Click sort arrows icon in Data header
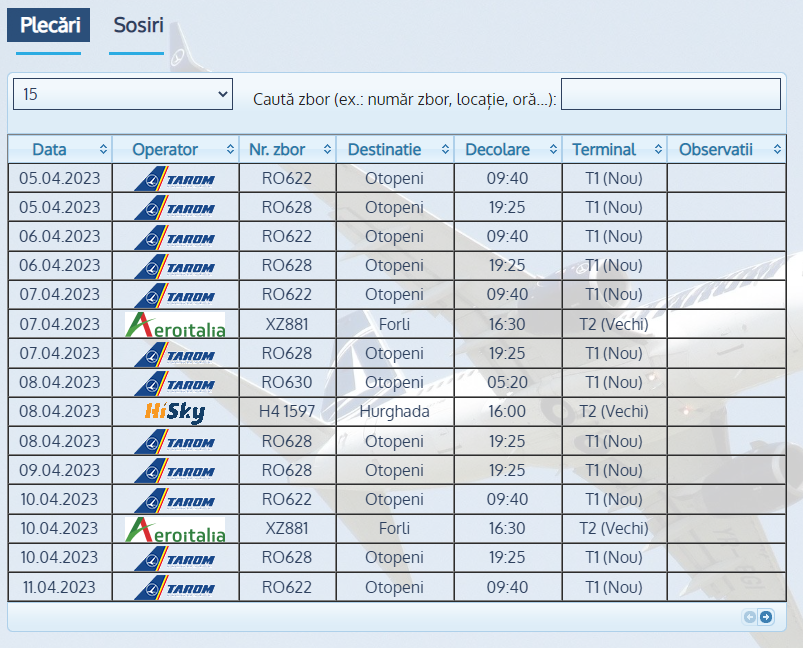This screenshot has width=803, height=648. coord(103,150)
